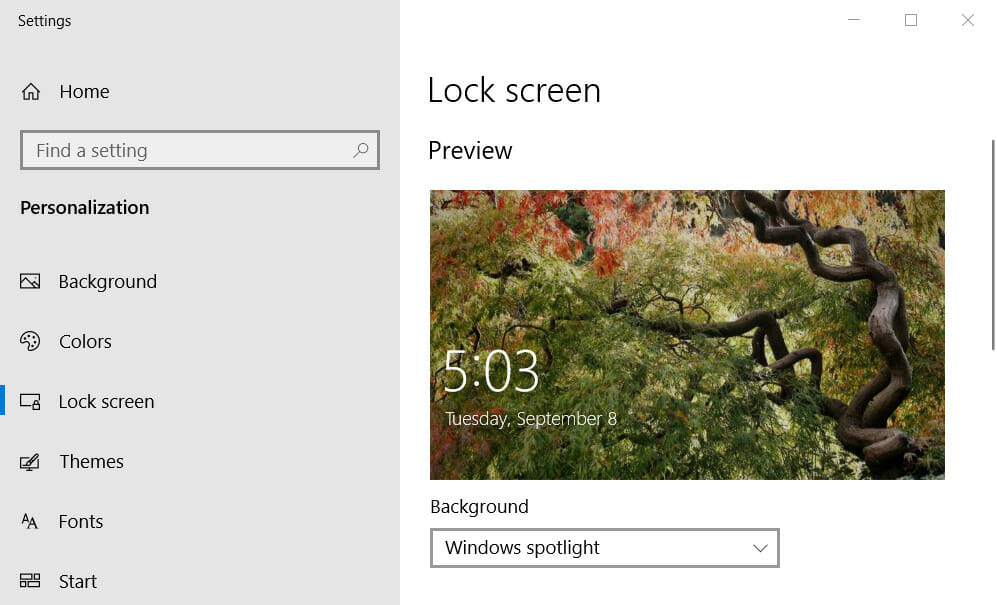Viewport: 997px width, 605px height.
Task: Select the Themes paintbrush icon
Action: 31,461
